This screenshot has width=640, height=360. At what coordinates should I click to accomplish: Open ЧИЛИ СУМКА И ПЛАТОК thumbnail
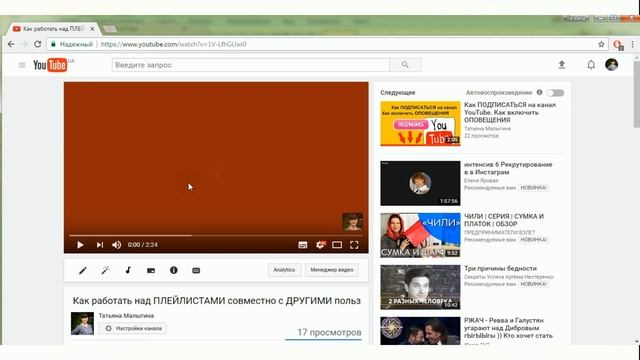(x=420, y=235)
